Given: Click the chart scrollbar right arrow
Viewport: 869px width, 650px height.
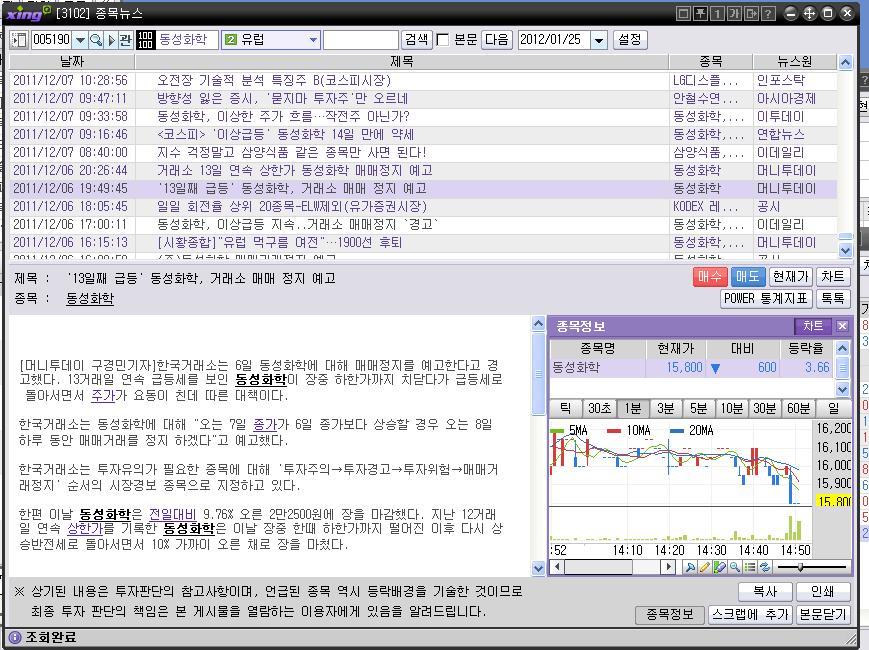Looking at the screenshot, I should click(668, 567).
